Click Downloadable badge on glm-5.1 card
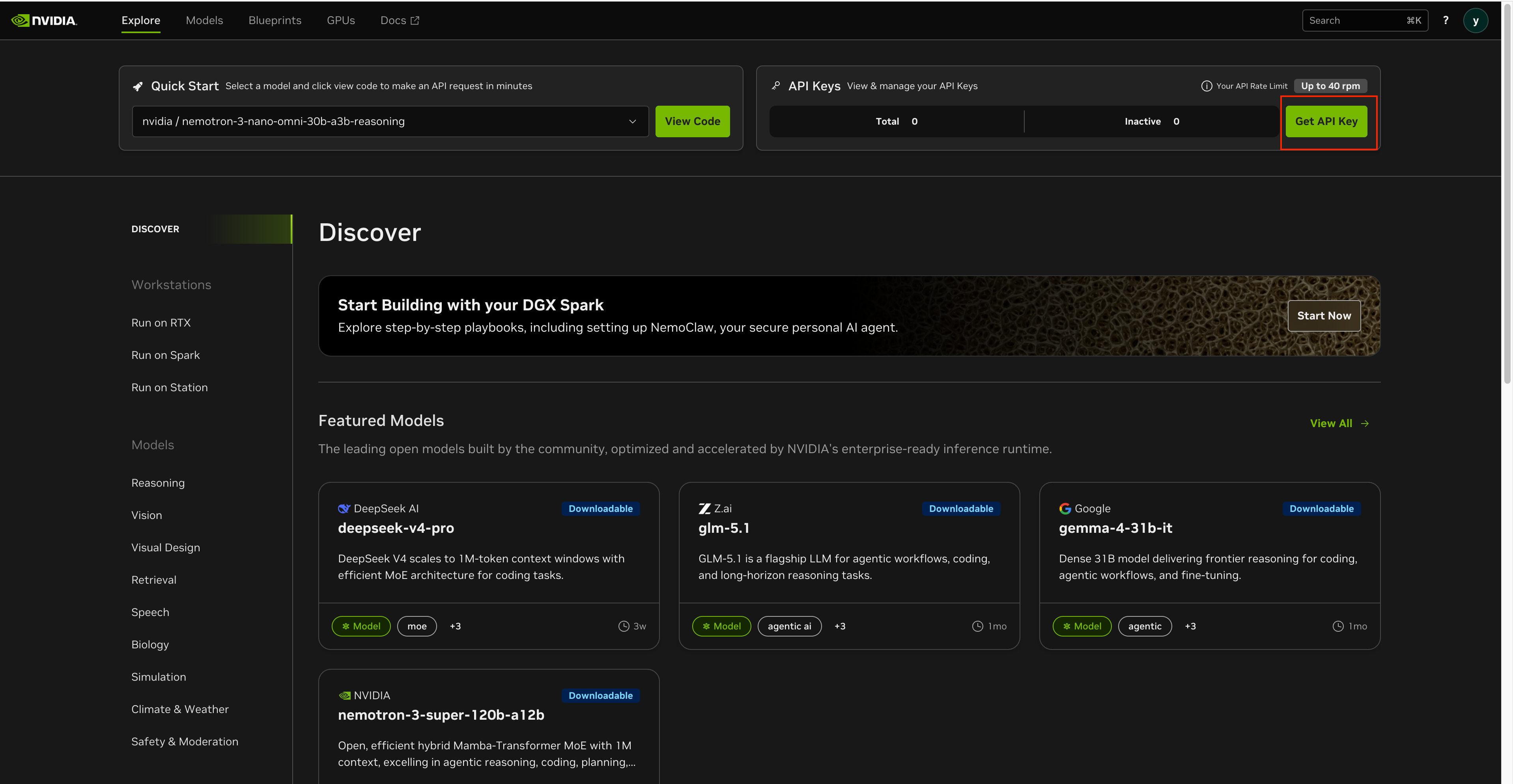This screenshot has width=1513, height=784. 961,509
